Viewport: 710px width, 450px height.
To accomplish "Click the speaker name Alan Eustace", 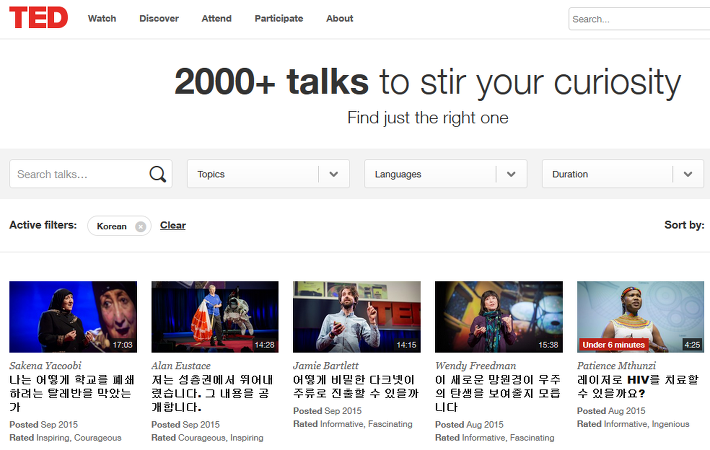I will click(181, 366).
